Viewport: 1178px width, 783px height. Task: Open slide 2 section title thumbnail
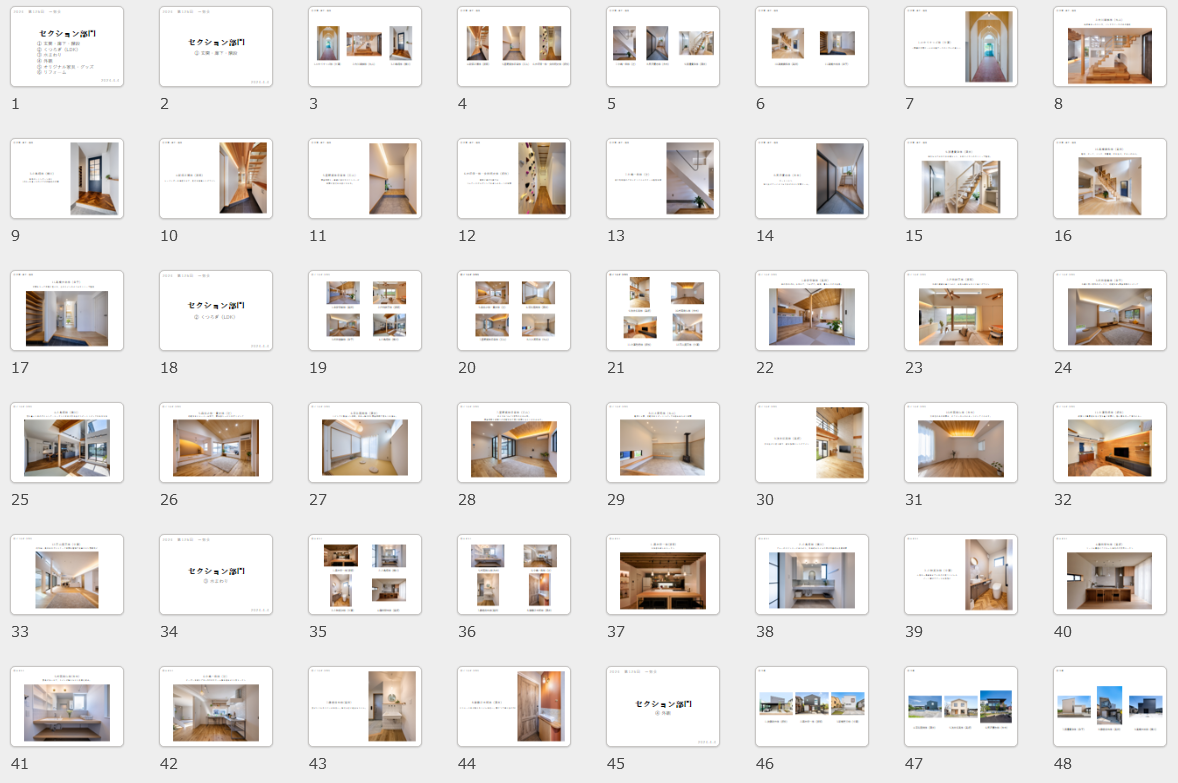216,47
